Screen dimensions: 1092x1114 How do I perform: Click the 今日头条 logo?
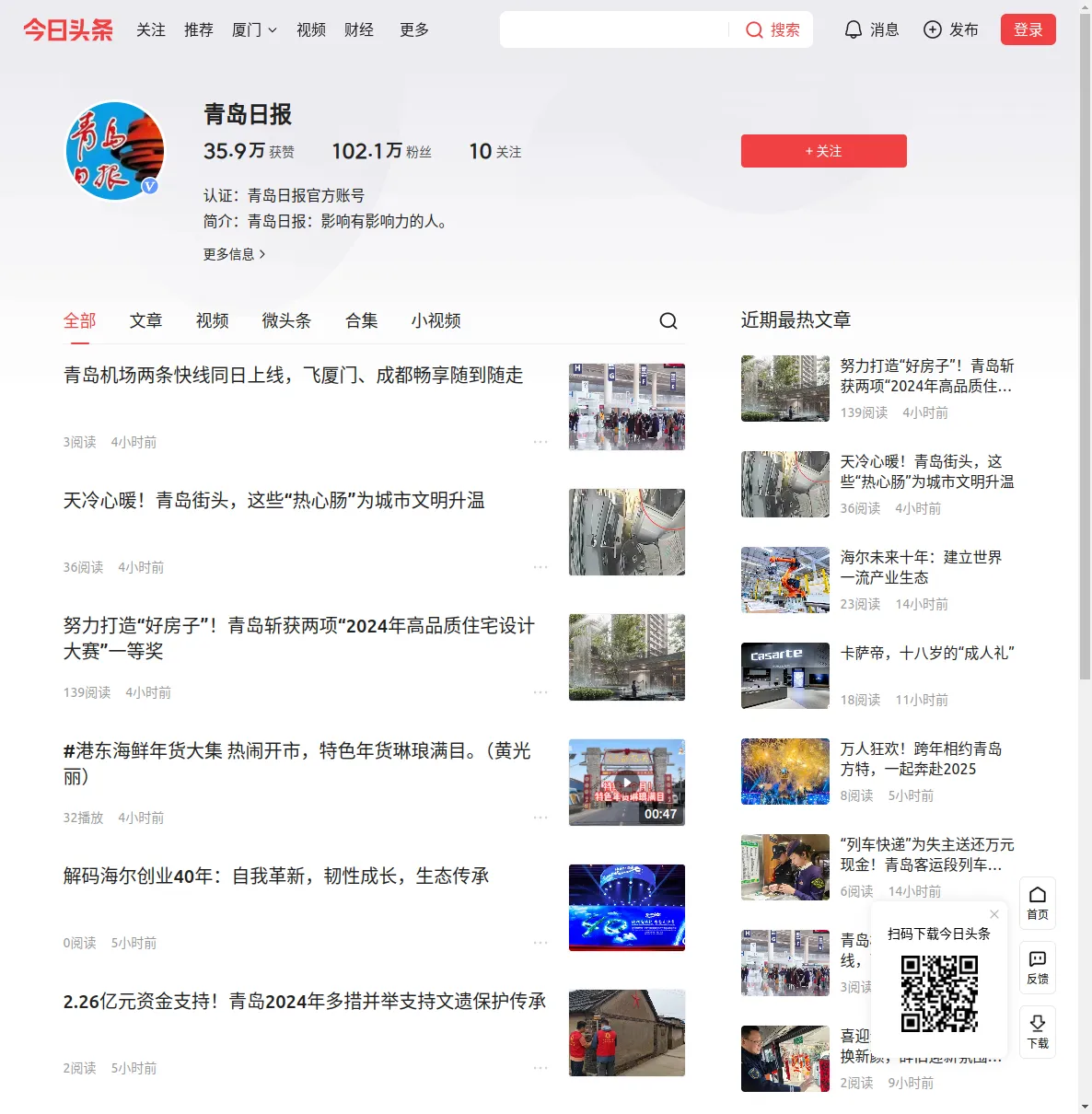(x=68, y=29)
